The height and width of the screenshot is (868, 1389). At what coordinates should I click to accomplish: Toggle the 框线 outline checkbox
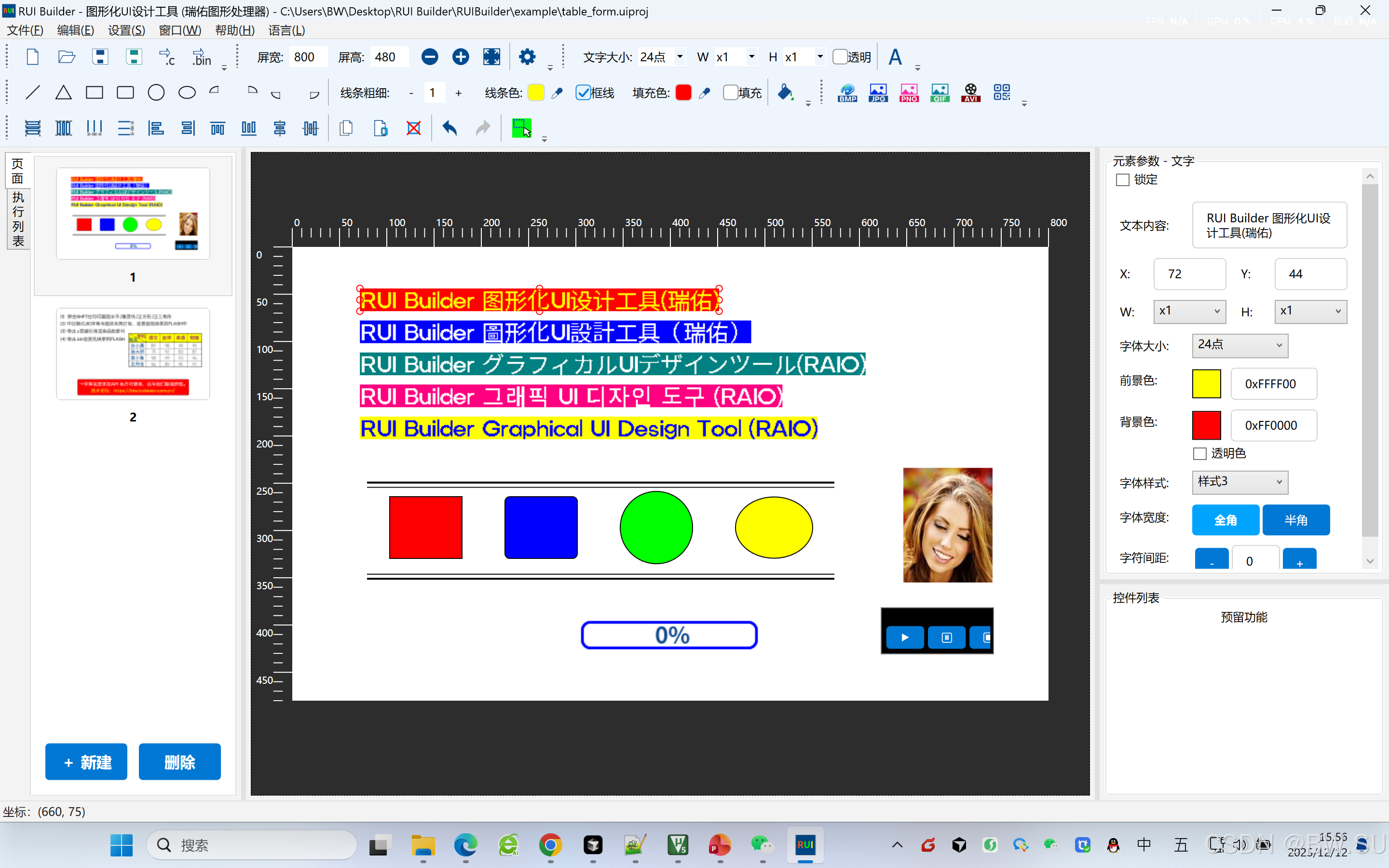click(583, 93)
